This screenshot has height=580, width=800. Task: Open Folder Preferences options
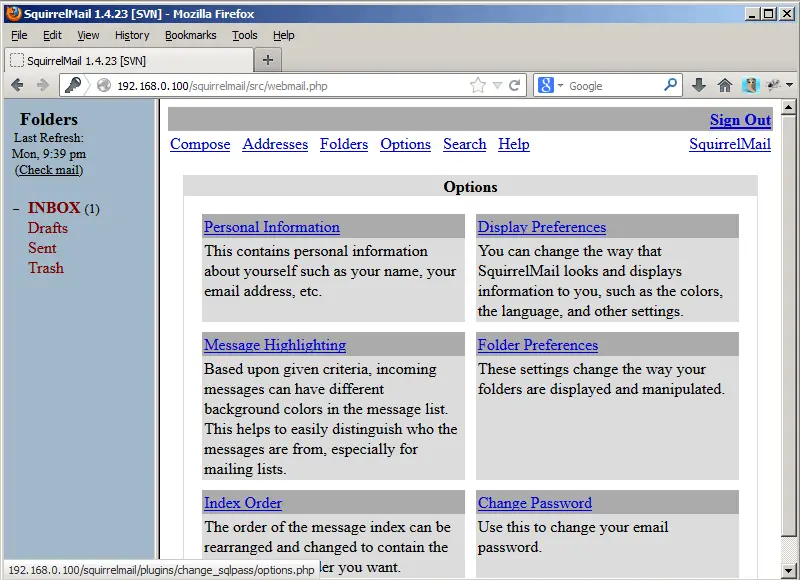pyautogui.click(x=538, y=345)
